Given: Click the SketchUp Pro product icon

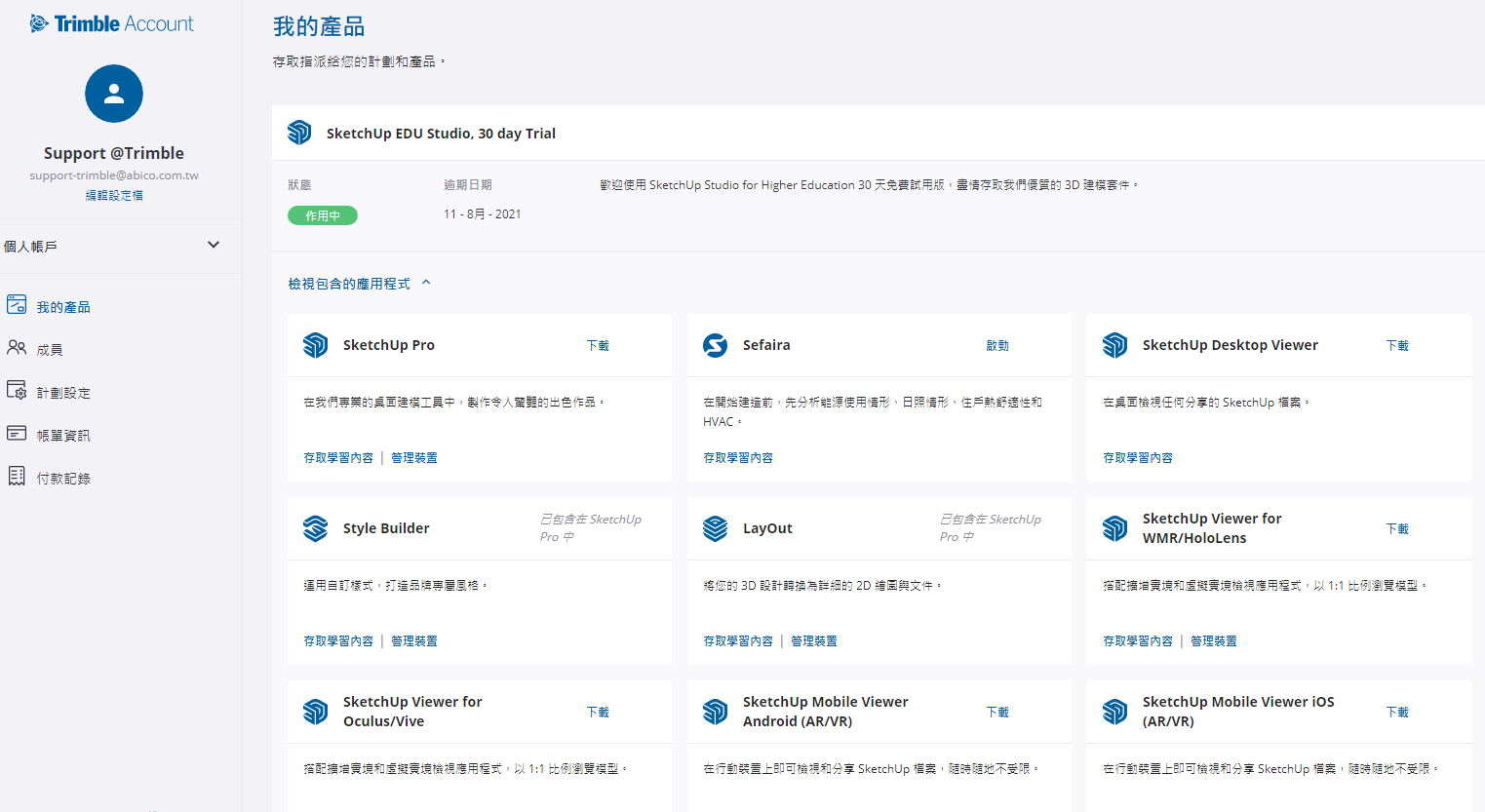Looking at the screenshot, I should [316, 345].
